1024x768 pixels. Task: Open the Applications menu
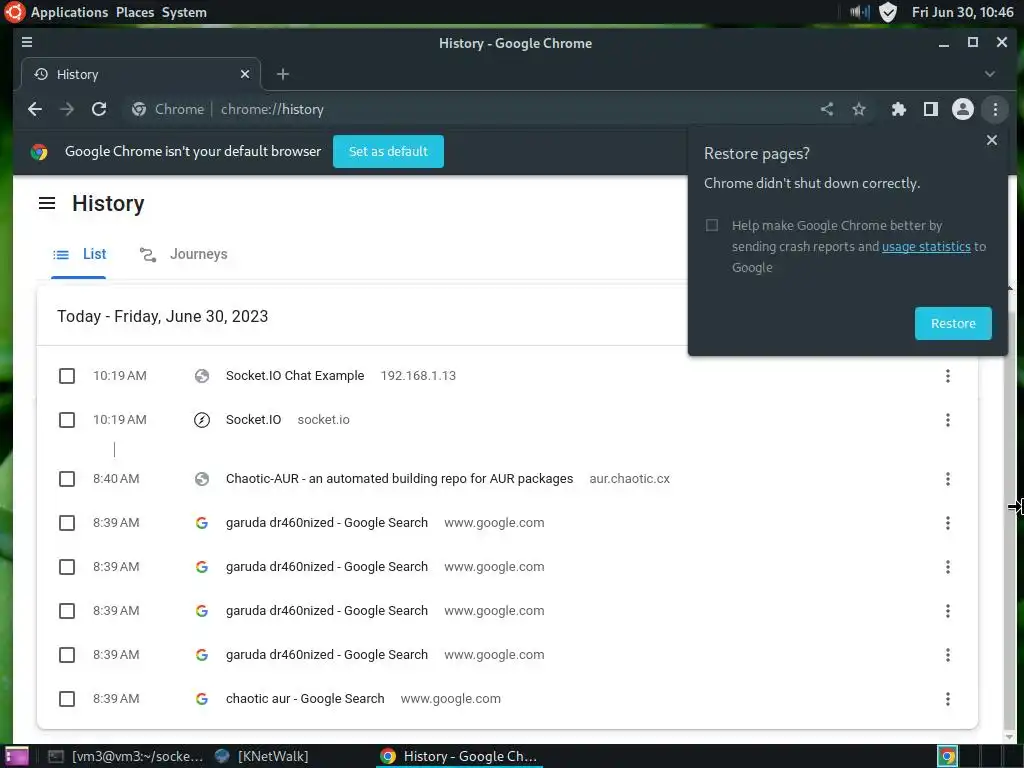click(69, 12)
